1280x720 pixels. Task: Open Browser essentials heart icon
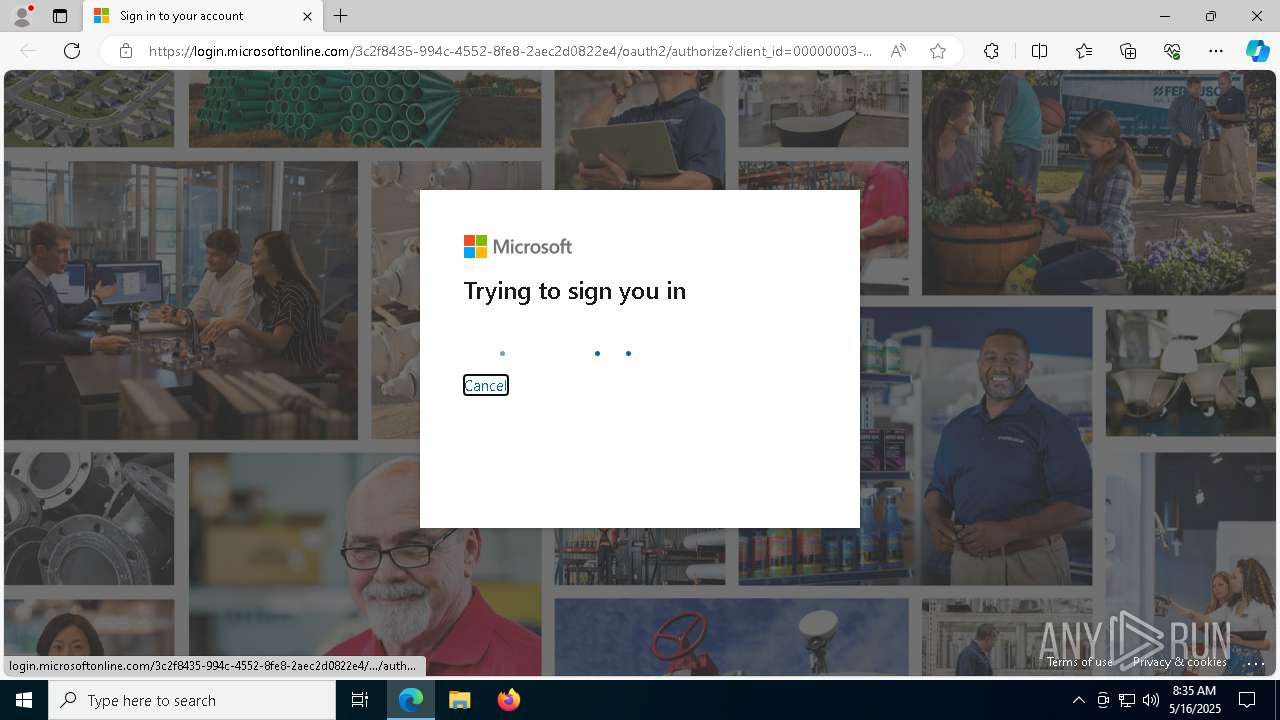(x=1172, y=51)
